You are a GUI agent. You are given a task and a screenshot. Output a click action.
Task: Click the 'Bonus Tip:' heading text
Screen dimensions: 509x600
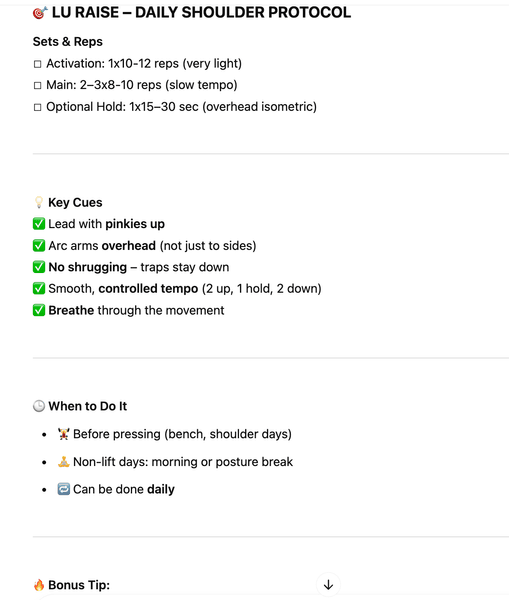click(79, 585)
